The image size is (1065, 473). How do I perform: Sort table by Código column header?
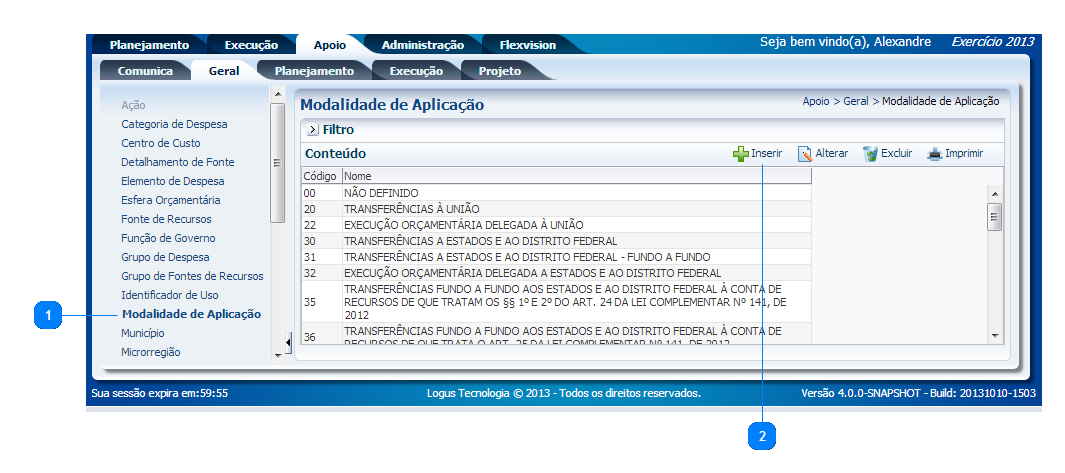coord(320,176)
